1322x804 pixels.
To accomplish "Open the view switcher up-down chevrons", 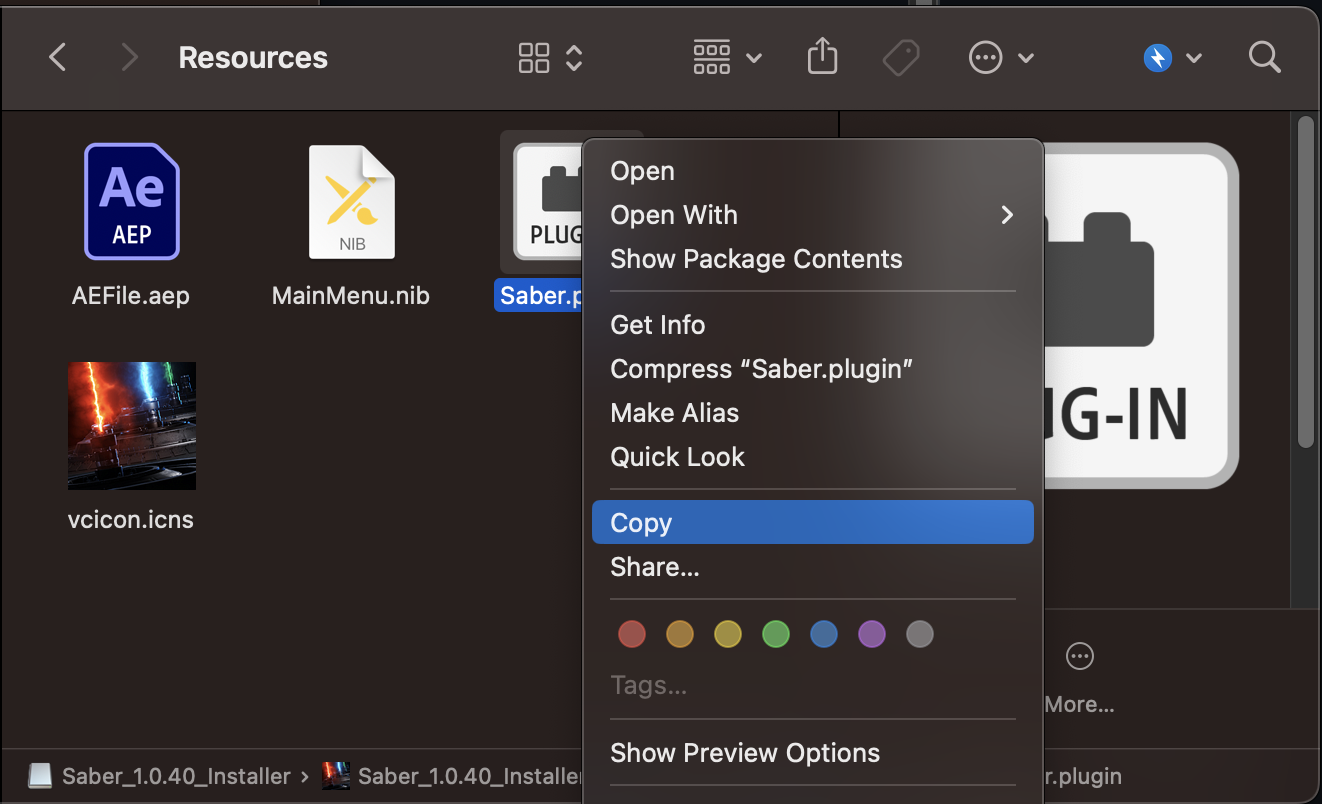I will 574,58.
